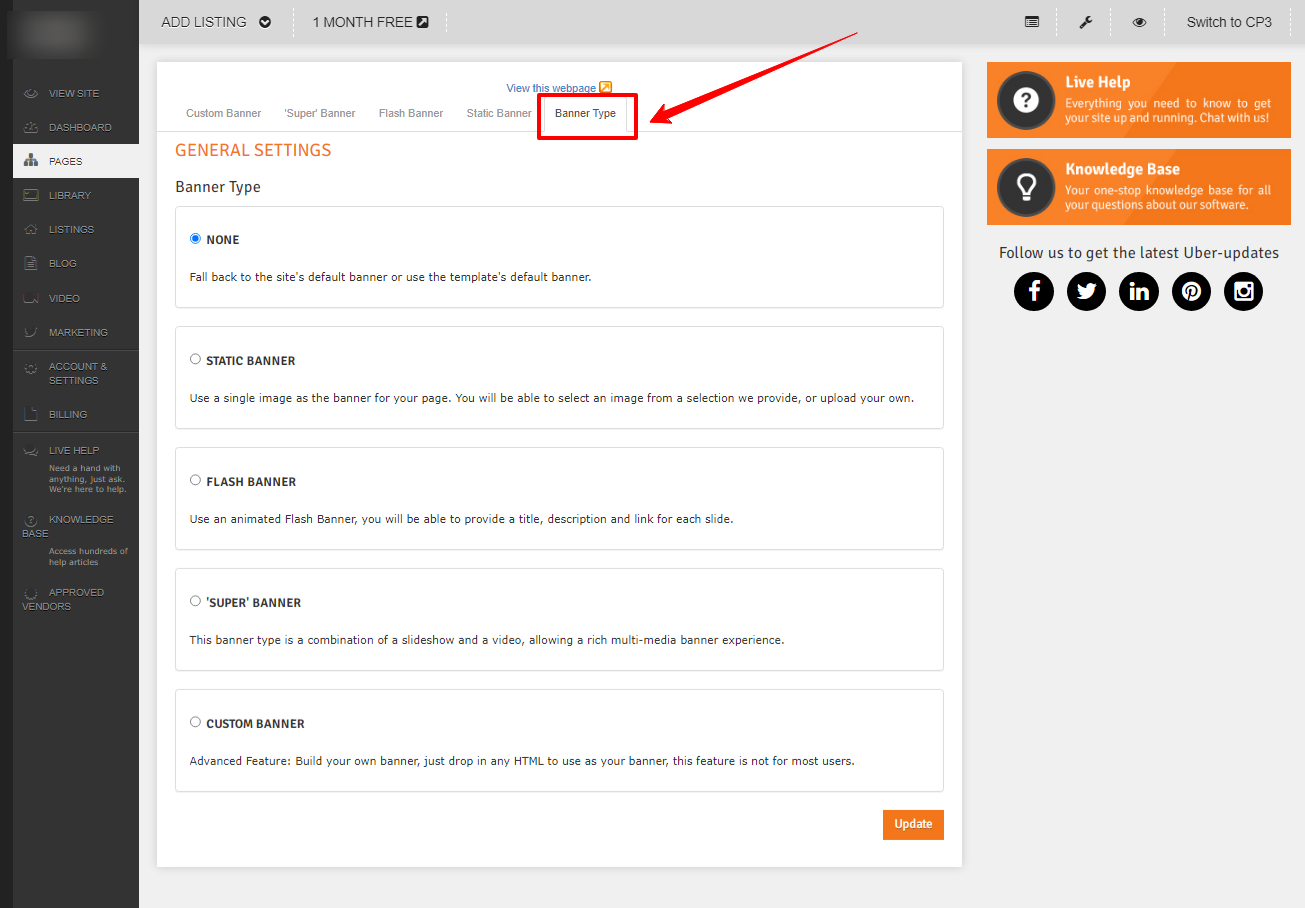Select the FLASH BANNER radio option
Screen dimensions: 1305x908
[x=195, y=480]
